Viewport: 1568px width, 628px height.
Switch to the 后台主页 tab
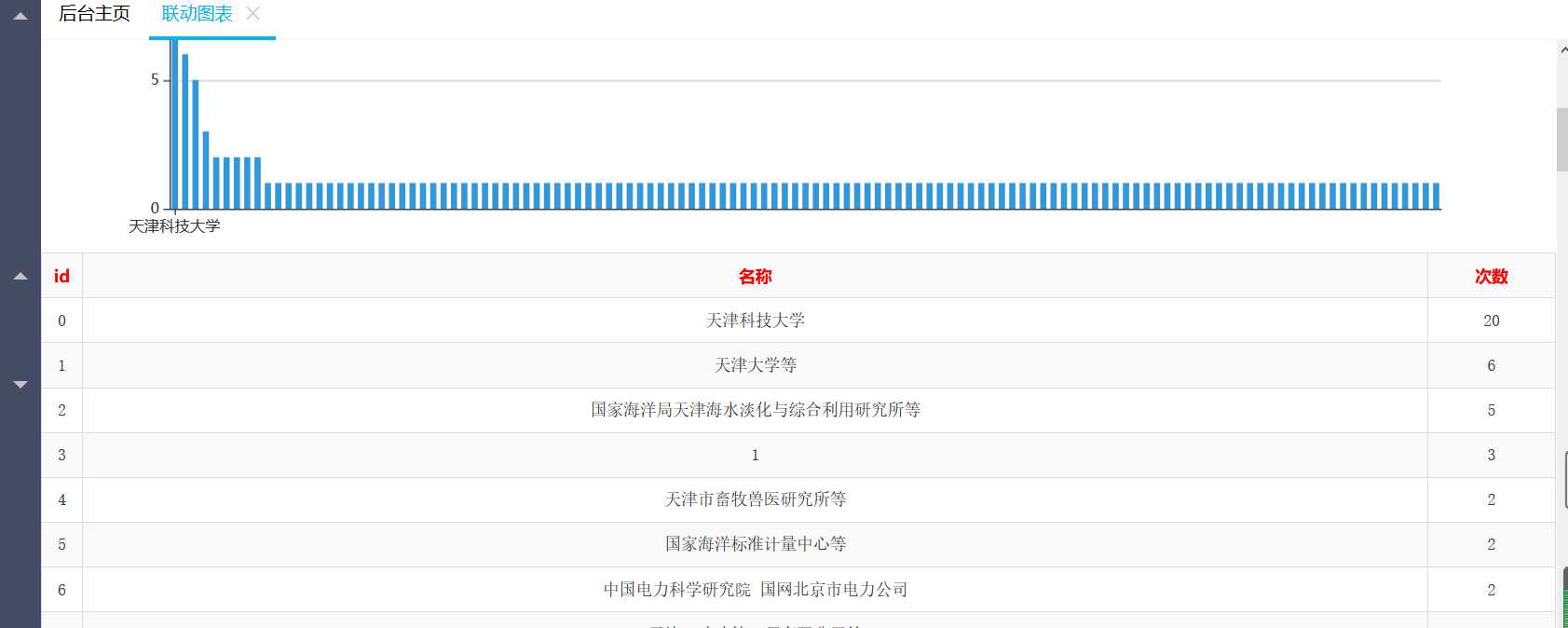(x=94, y=14)
